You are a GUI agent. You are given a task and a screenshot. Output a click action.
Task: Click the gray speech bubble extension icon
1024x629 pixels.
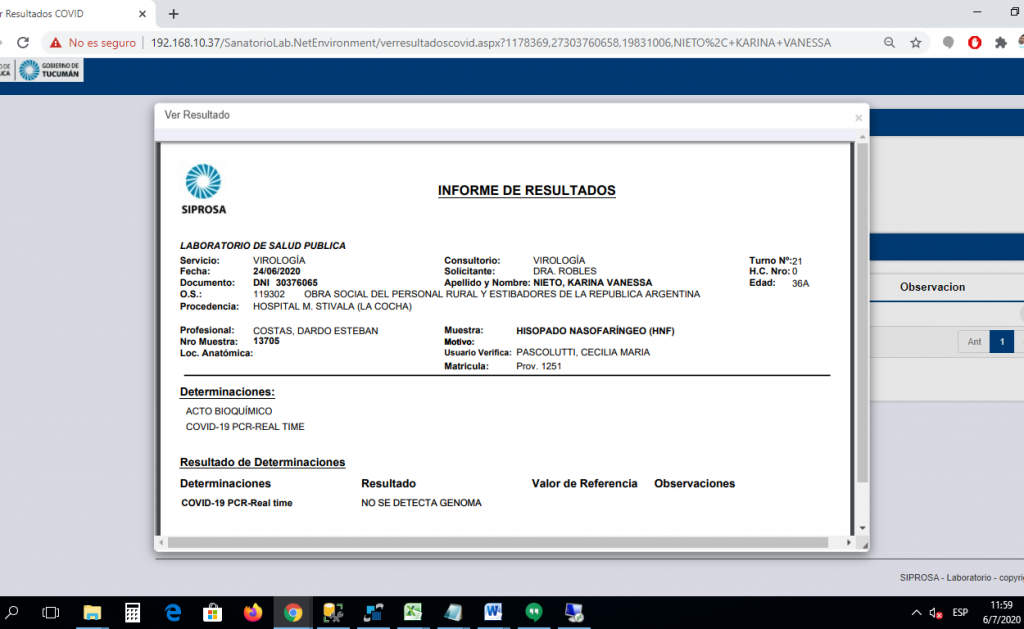(x=948, y=43)
